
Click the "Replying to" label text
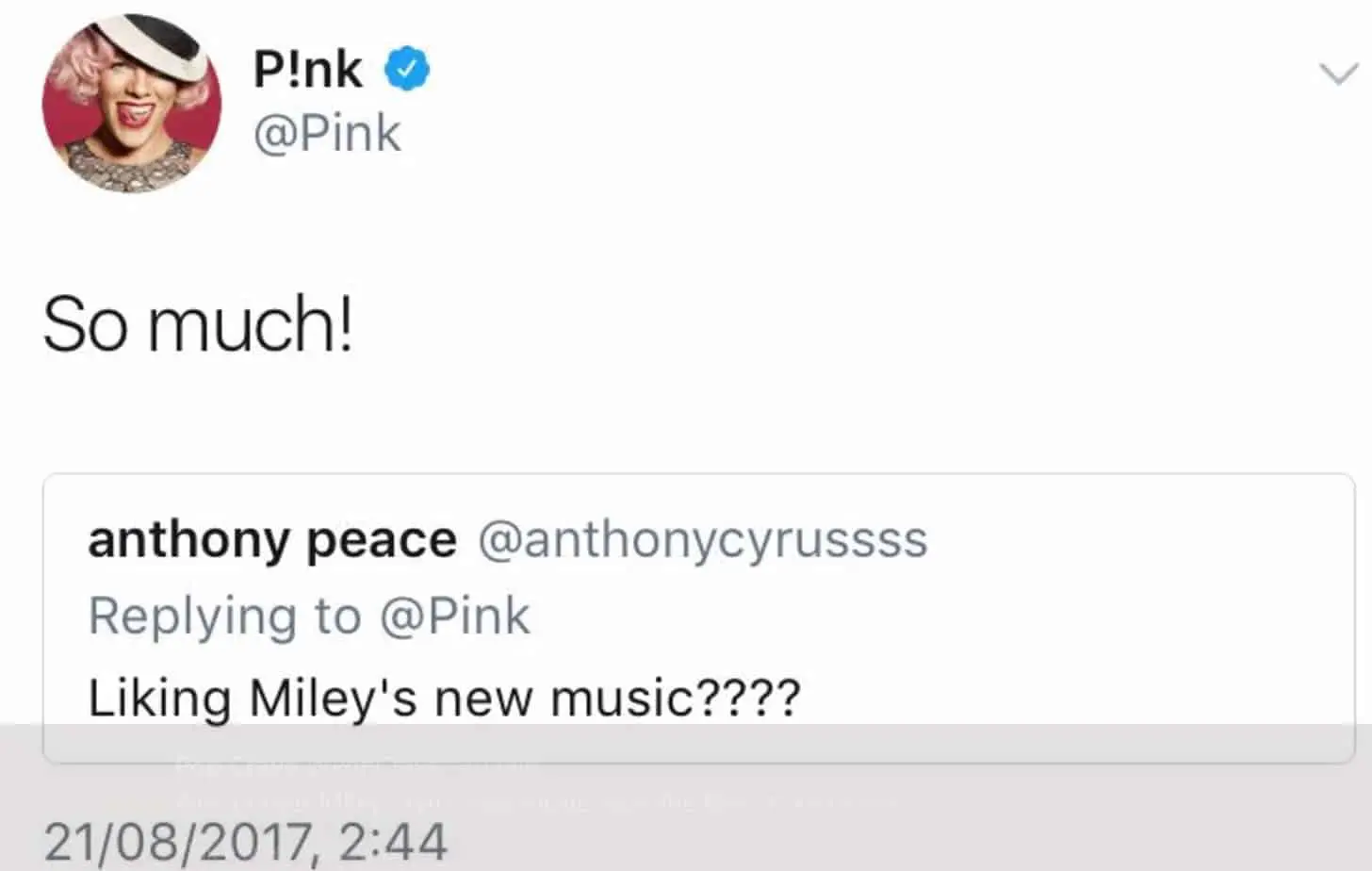tap(224, 616)
